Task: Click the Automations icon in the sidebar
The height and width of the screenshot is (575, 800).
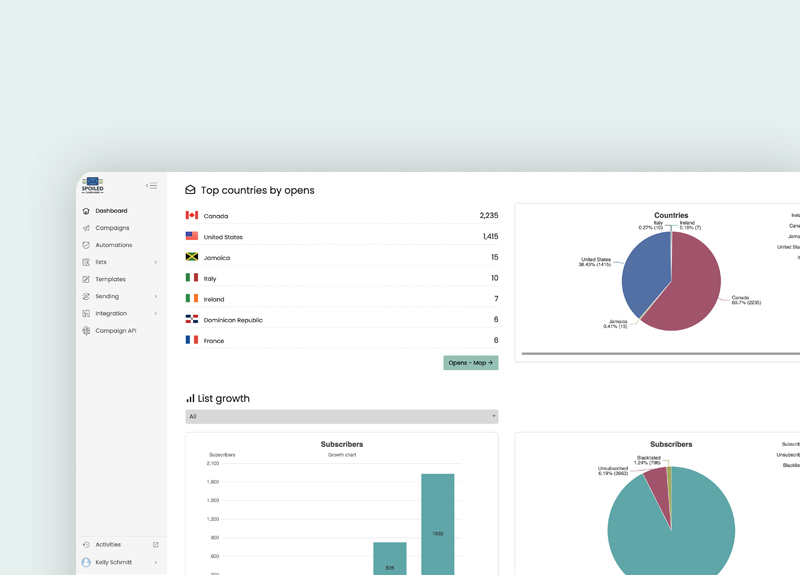Action: pyautogui.click(x=86, y=245)
